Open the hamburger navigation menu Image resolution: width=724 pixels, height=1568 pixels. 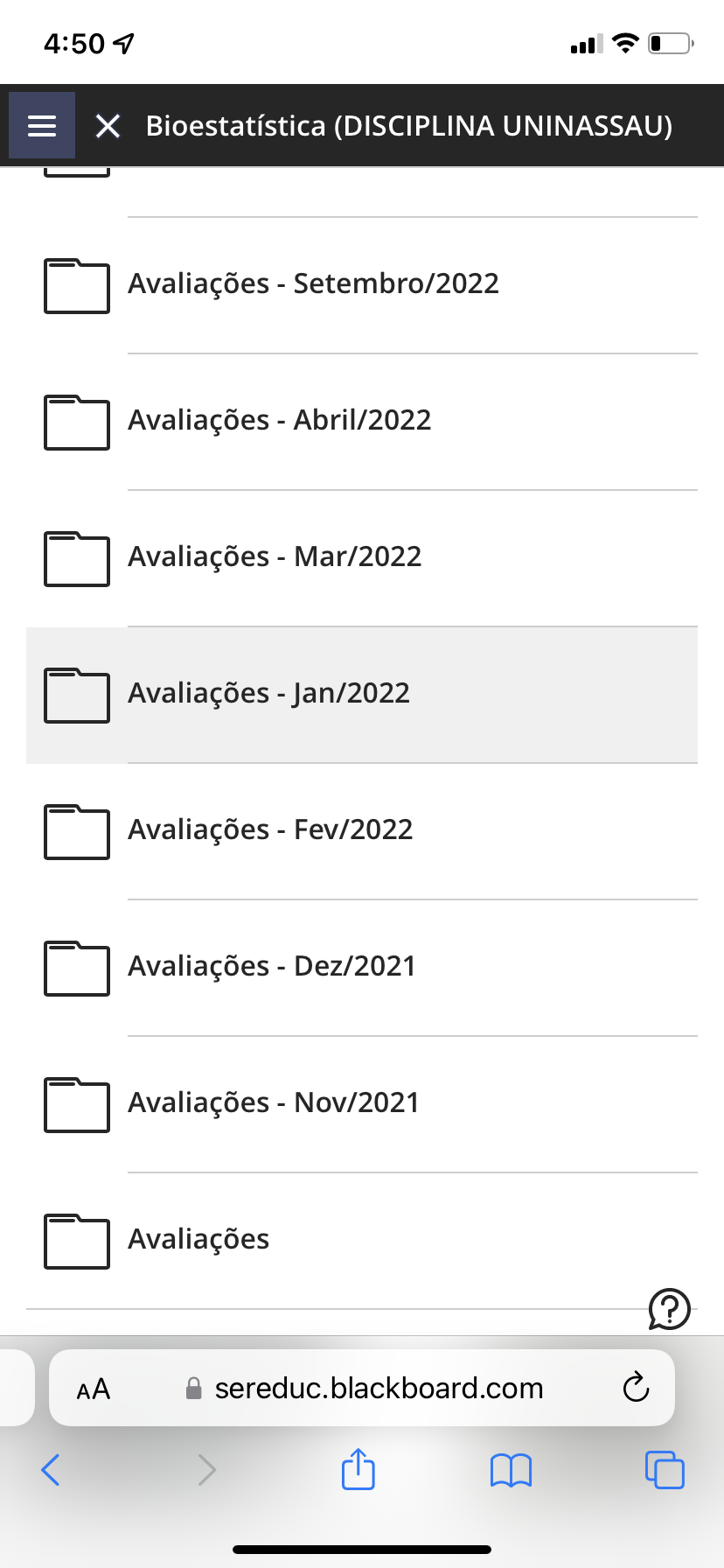(42, 126)
